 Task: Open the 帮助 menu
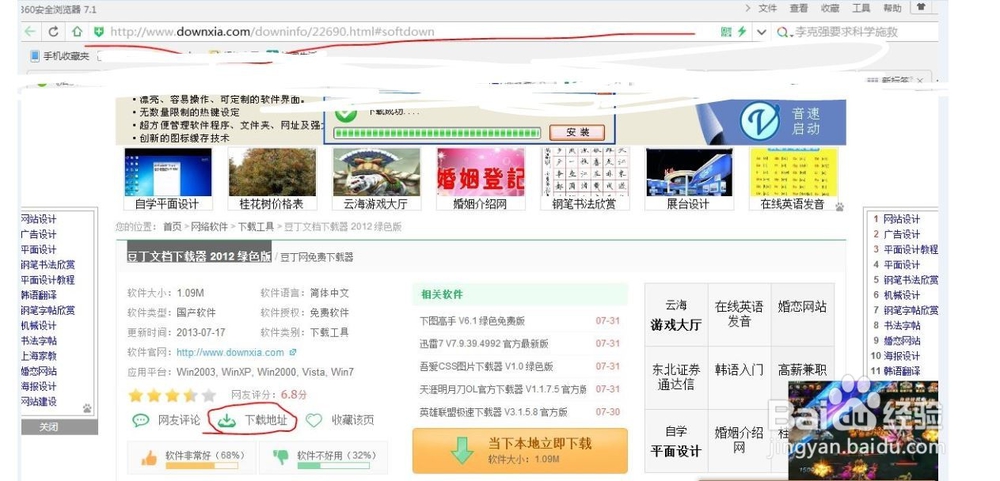pyautogui.click(x=892, y=8)
